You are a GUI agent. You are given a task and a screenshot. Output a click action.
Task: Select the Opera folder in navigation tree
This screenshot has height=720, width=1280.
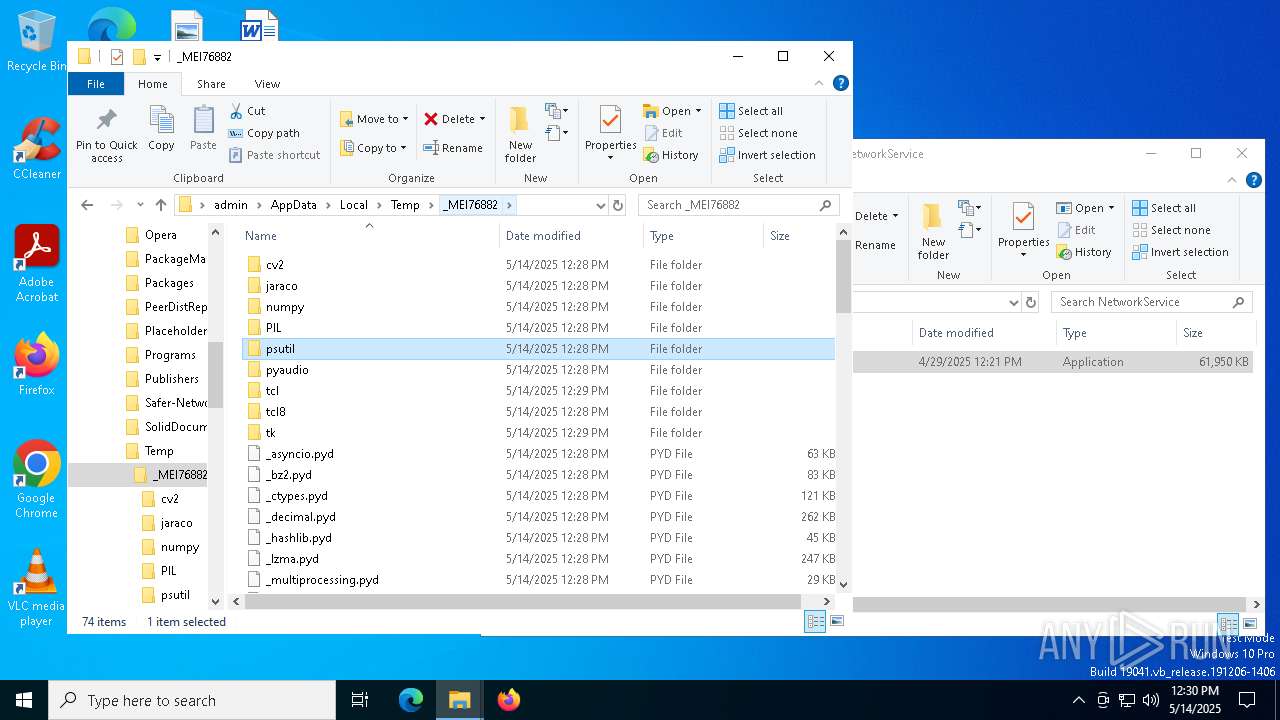pos(160,235)
